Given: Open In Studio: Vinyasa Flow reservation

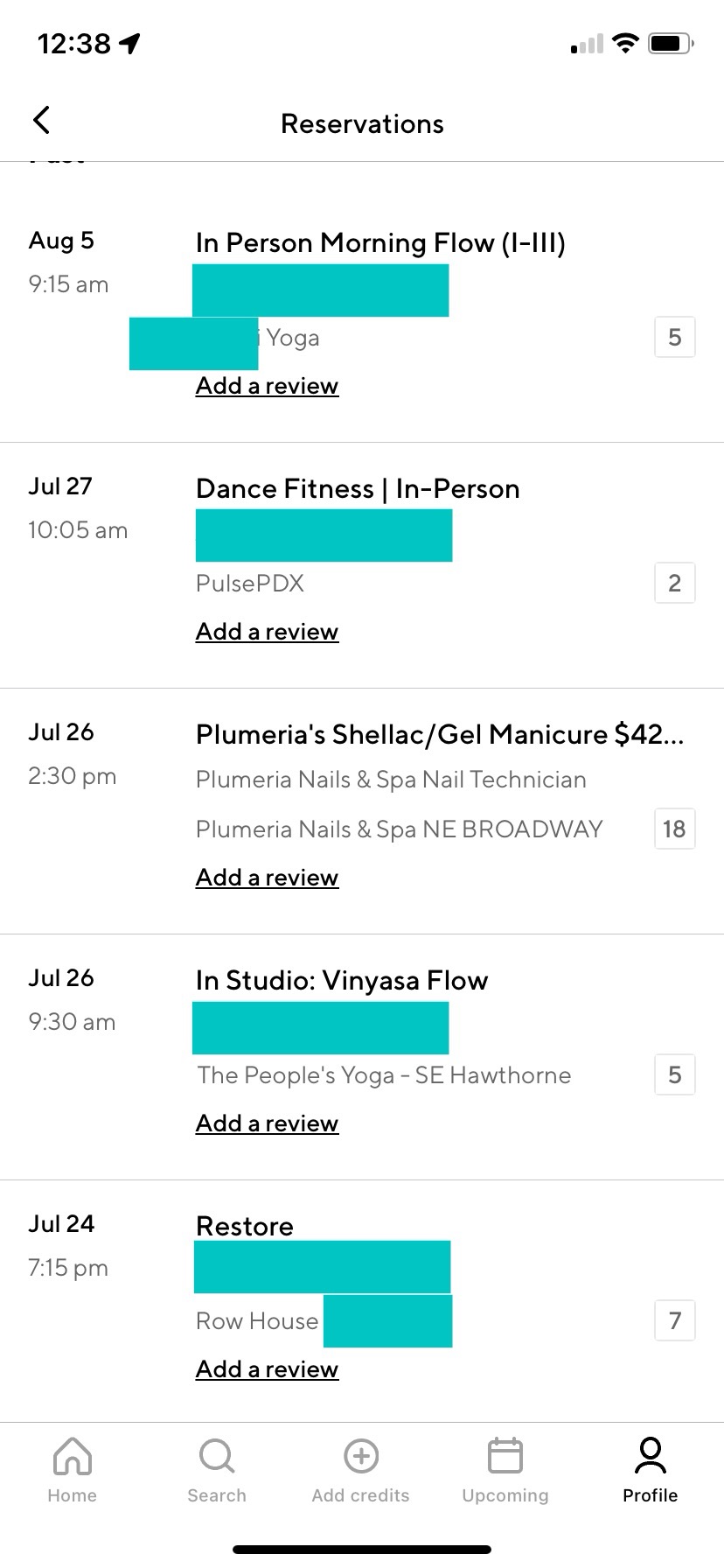Looking at the screenshot, I should pos(342,981).
